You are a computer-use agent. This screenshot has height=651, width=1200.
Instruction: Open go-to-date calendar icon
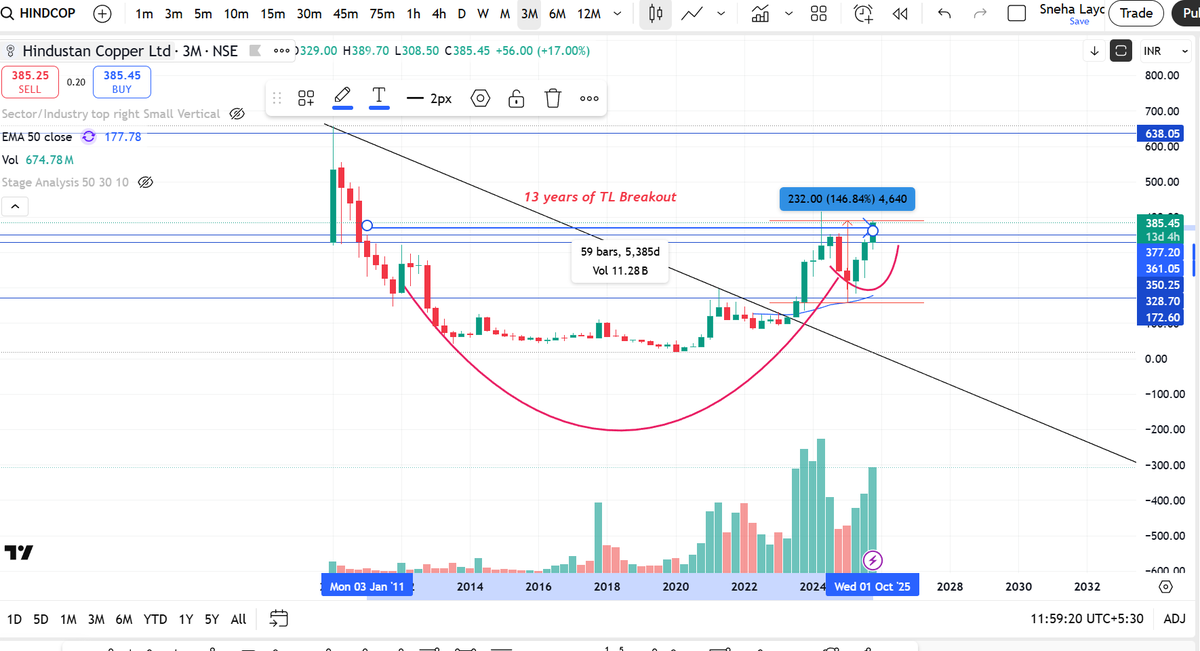pos(280,619)
